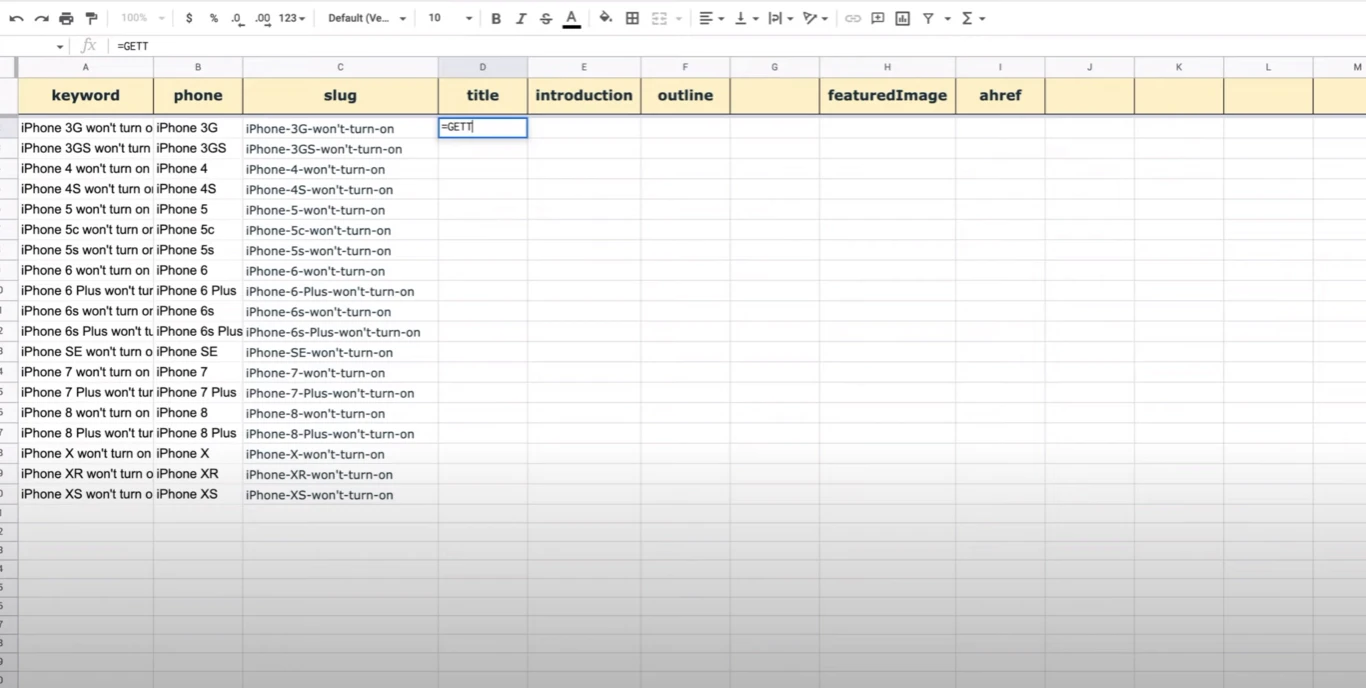Click the 'outline' header cell
Viewport: 1366px width, 688px height.
point(685,96)
